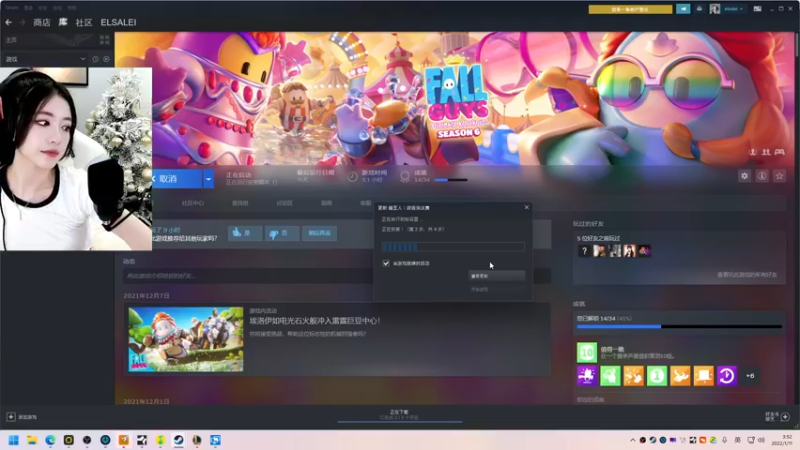The width and height of the screenshot is (800, 450).
Task: Open downloads status at bottom center
Action: 399,415
